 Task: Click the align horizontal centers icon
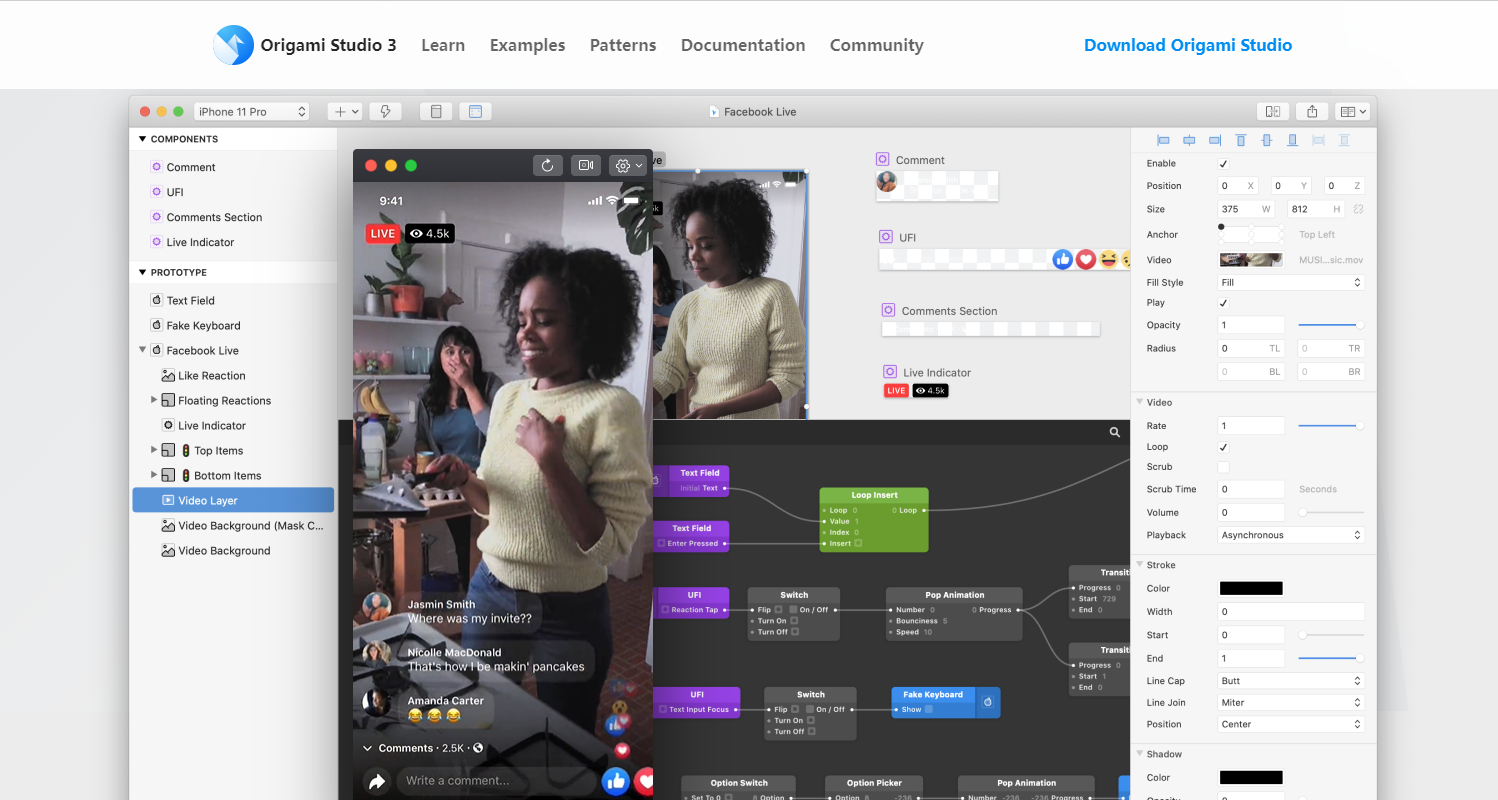click(x=1189, y=141)
